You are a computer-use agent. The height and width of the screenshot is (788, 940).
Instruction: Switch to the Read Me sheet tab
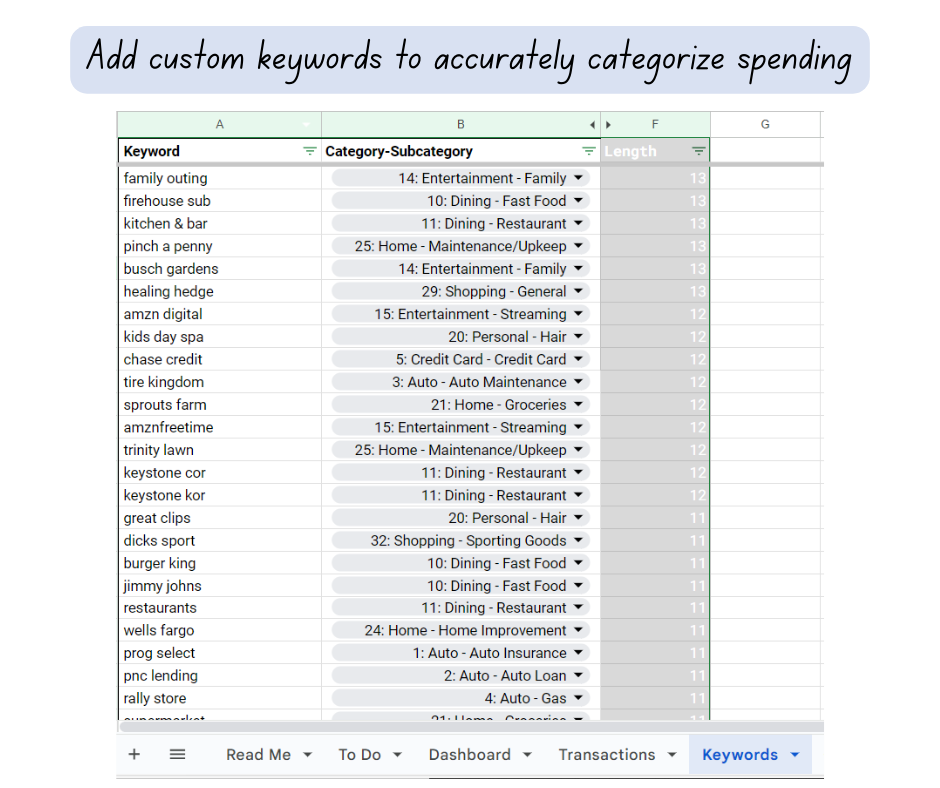coord(258,754)
